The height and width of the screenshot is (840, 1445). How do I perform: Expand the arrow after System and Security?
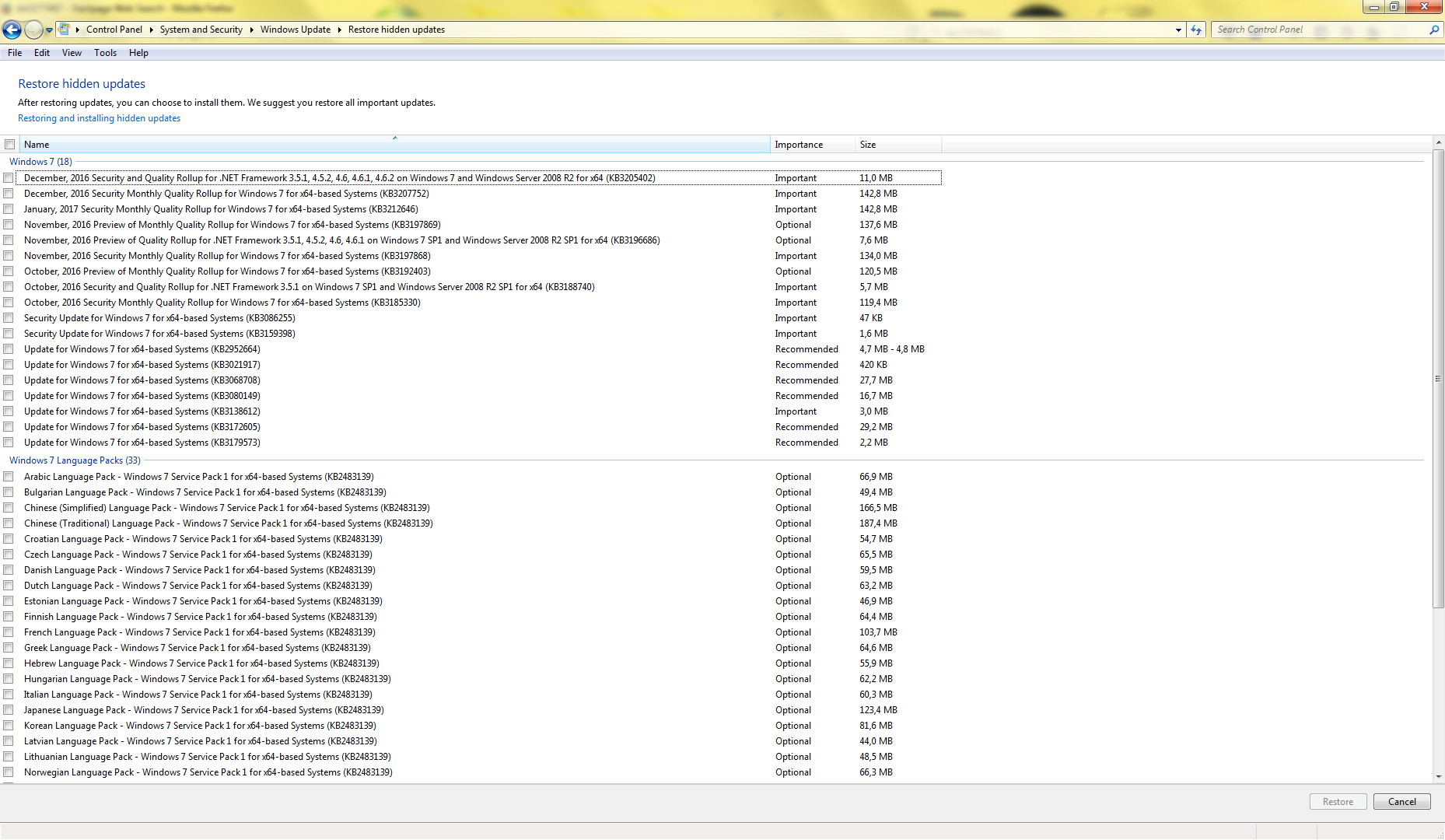tap(251, 30)
